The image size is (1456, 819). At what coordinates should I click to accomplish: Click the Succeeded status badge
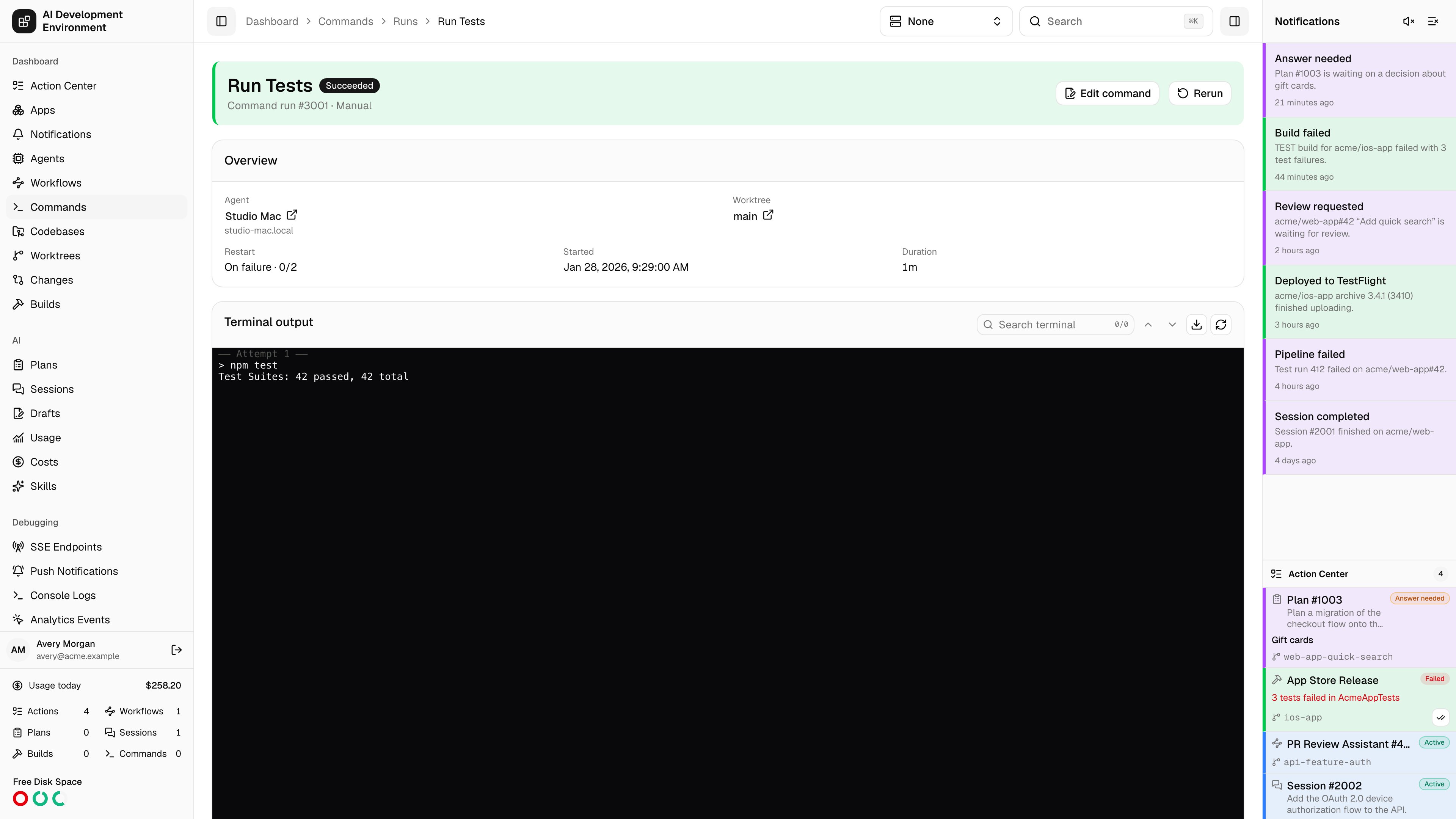(349, 85)
